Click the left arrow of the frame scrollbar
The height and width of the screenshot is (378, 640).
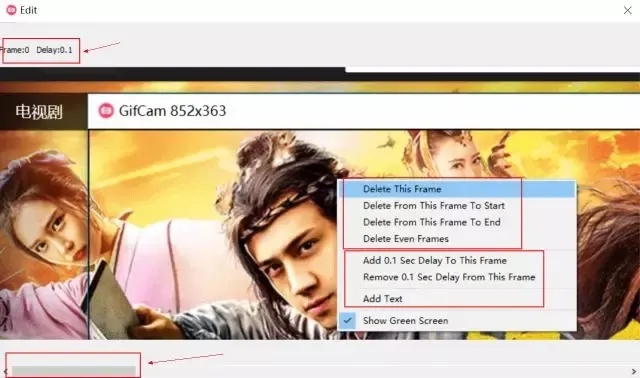(x=5, y=371)
